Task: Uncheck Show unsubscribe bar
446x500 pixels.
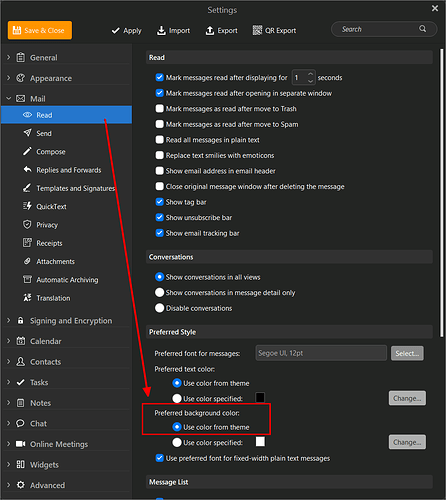Action: click(160, 218)
